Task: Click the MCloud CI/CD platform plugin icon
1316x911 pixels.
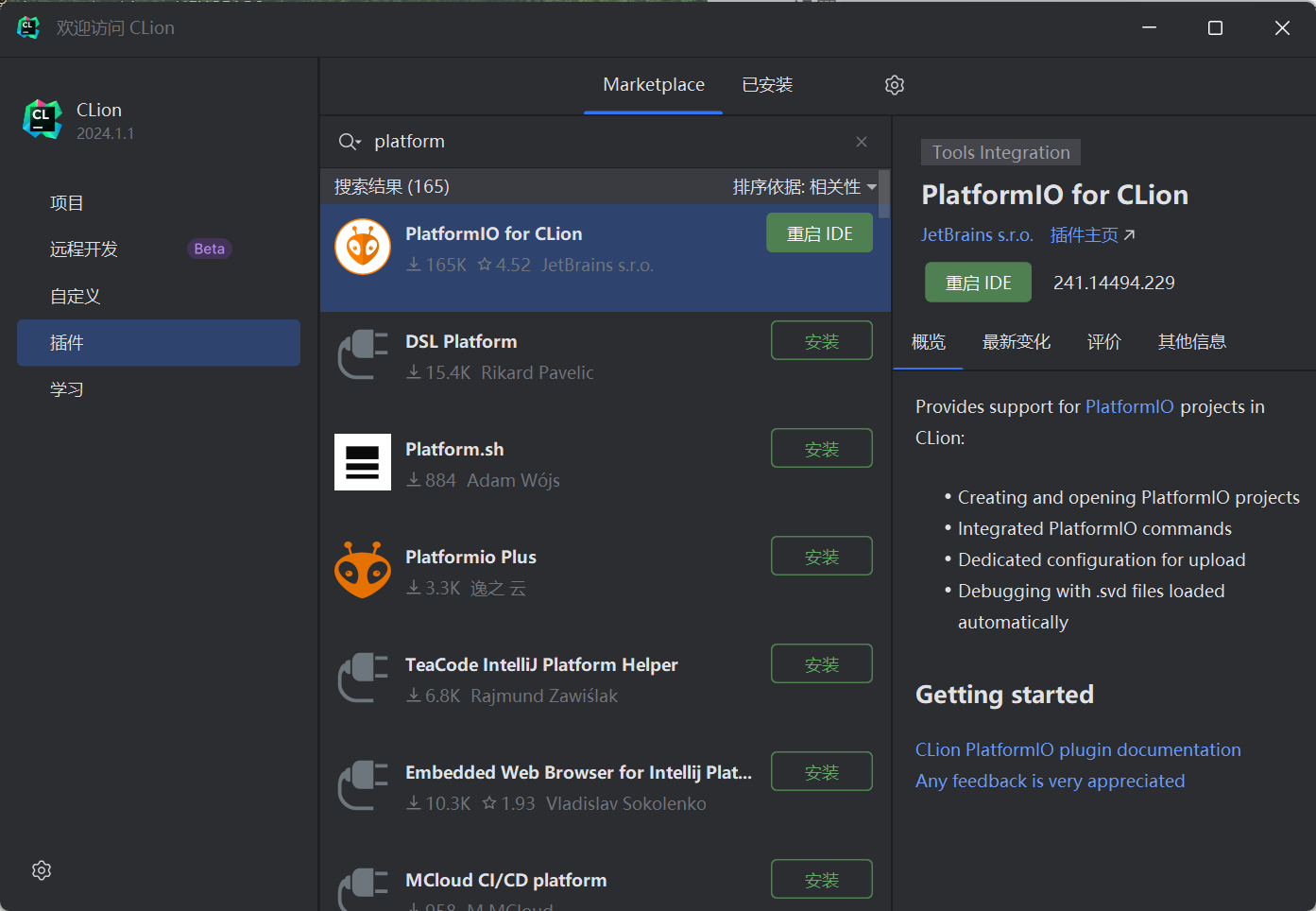Action: point(363,890)
